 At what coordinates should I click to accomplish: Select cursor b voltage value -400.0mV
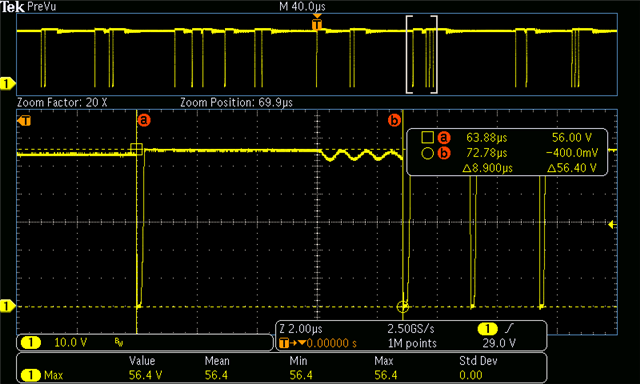572,153
